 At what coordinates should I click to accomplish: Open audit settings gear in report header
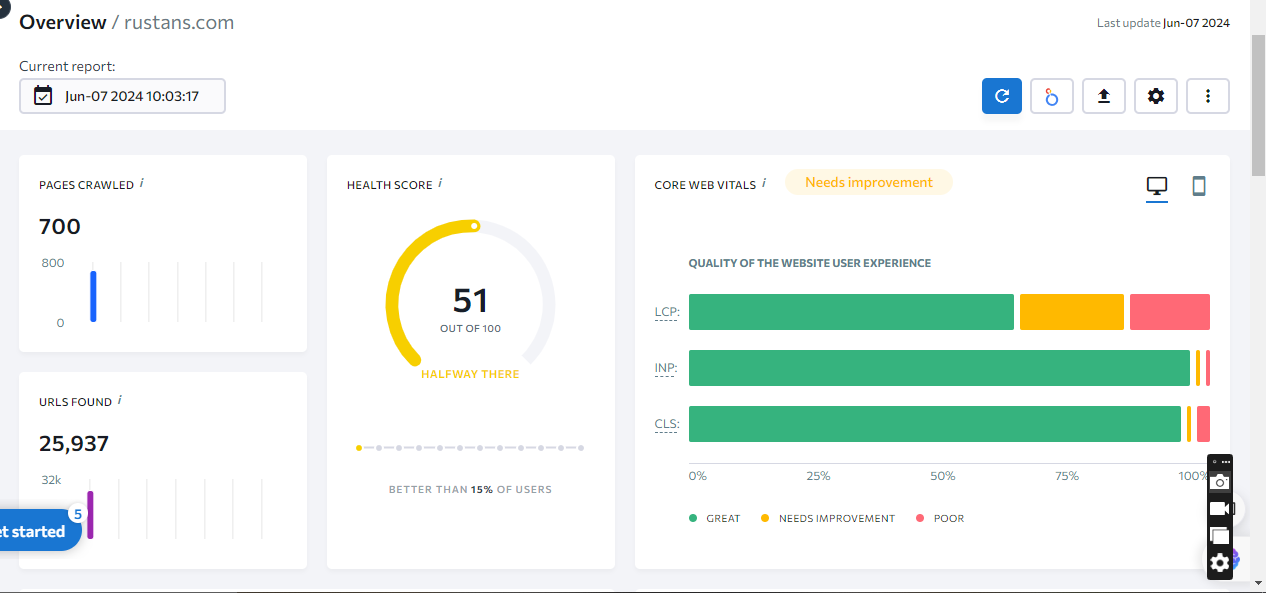[x=1156, y=96]
